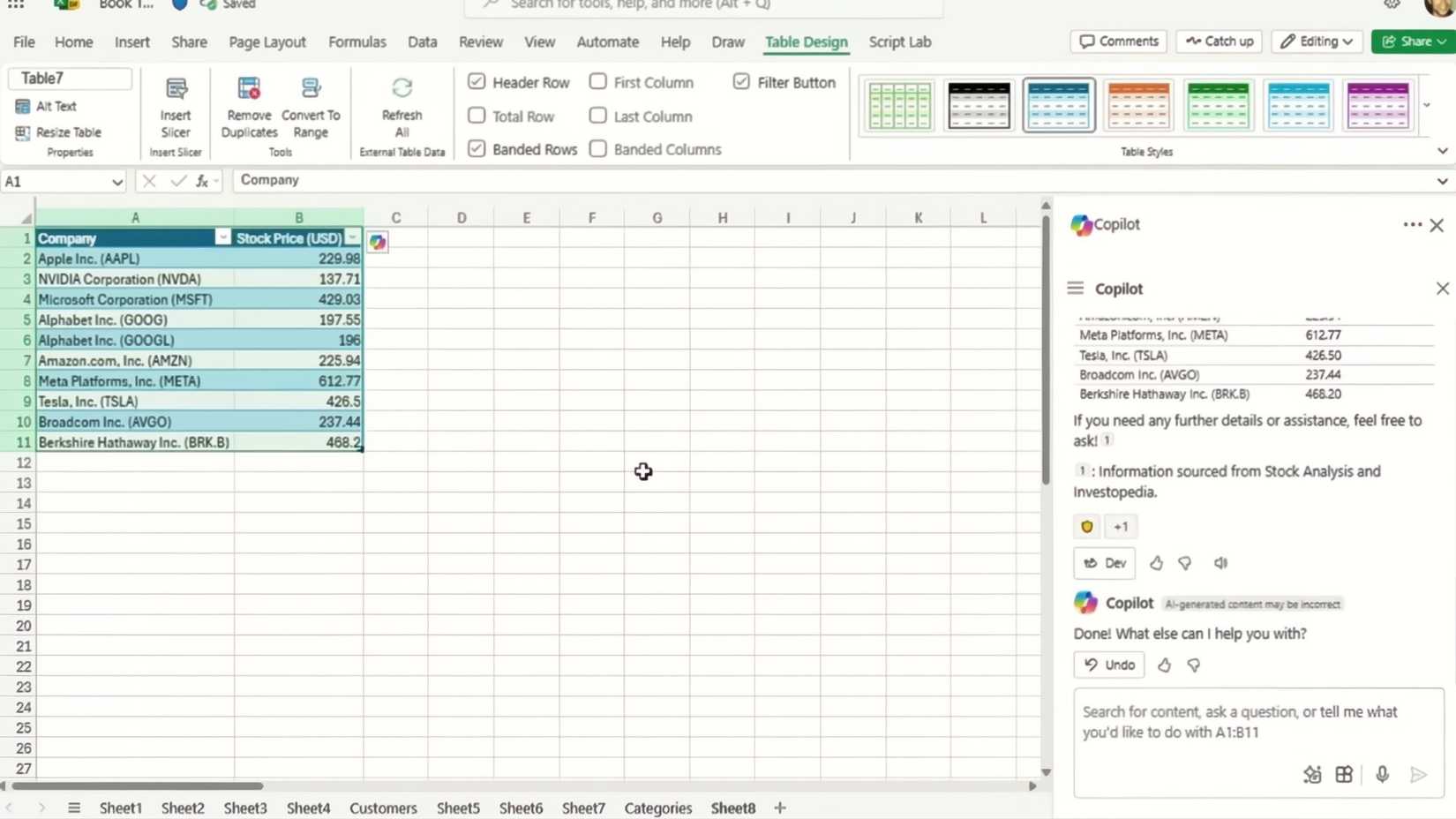Check the First Column checkbox
This screenshot has width=1456, height=819.
pos(597,81)
